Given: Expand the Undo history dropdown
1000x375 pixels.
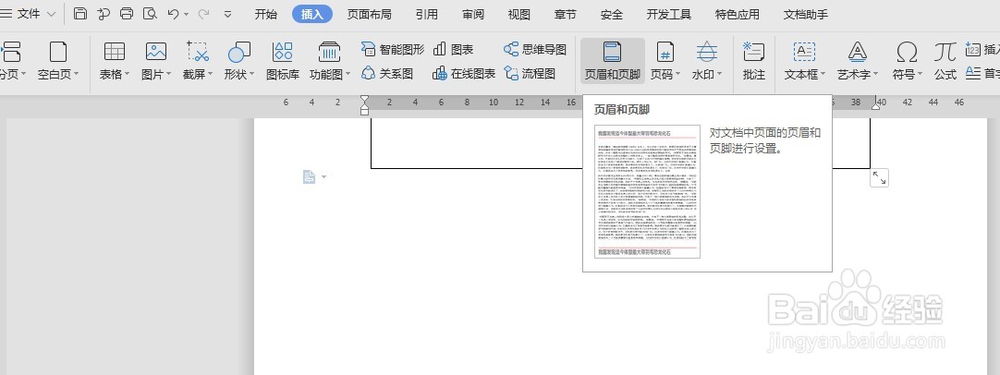Looking at the screenshot, I should [x=186, y=14].
